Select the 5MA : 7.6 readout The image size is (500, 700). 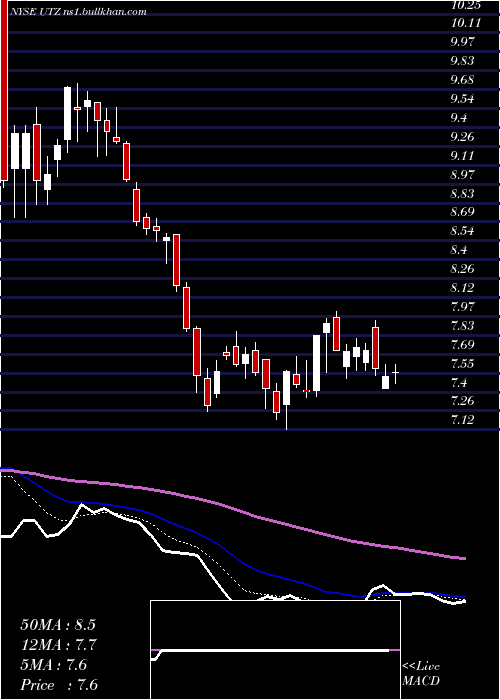pos(54,665)
